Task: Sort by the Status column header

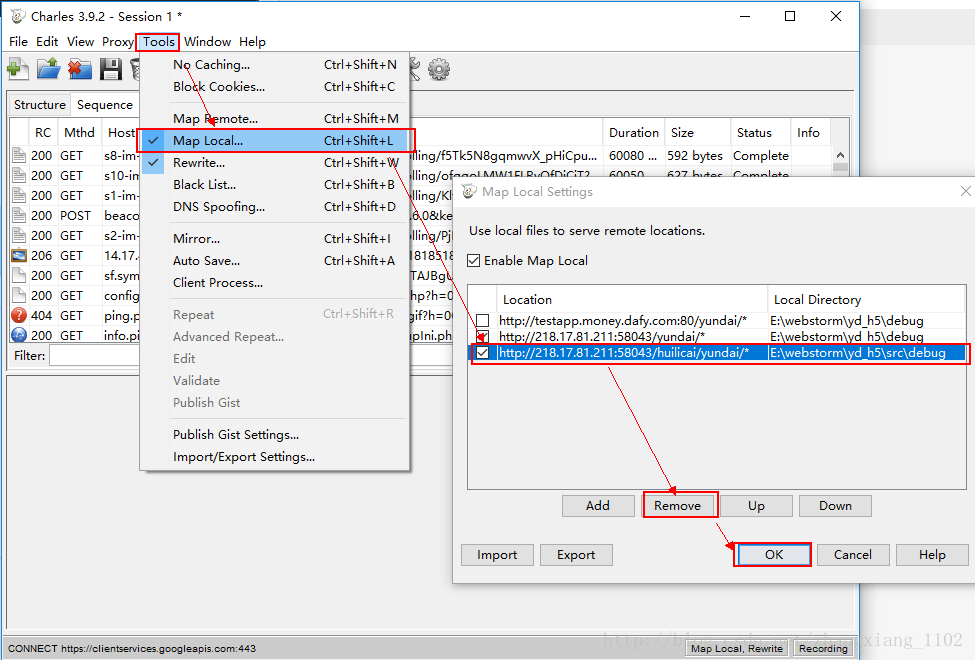Action: pyautogui.click(x=760, y=132)
